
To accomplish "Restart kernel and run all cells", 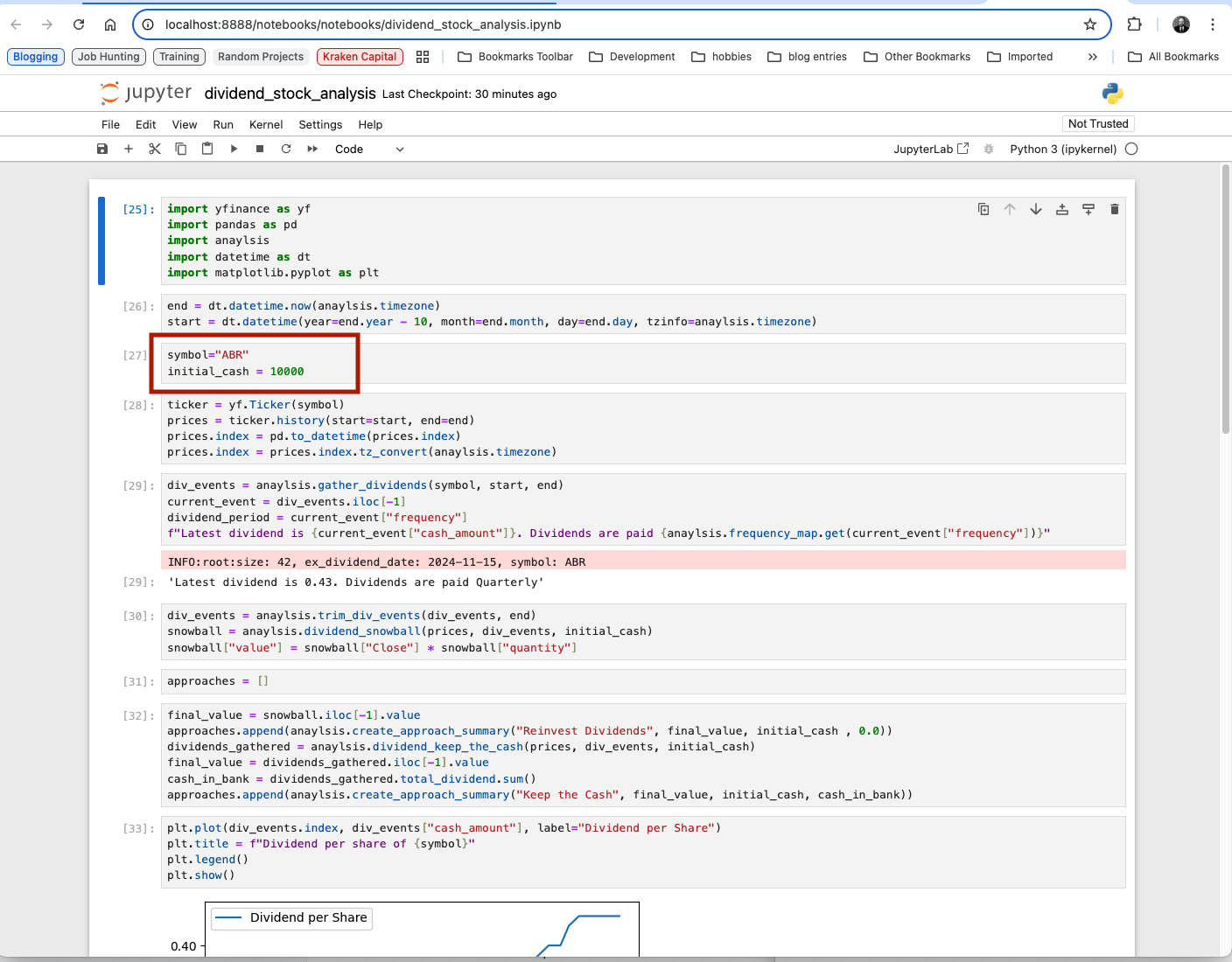I will pyautogui.click(x=312, y=149).
